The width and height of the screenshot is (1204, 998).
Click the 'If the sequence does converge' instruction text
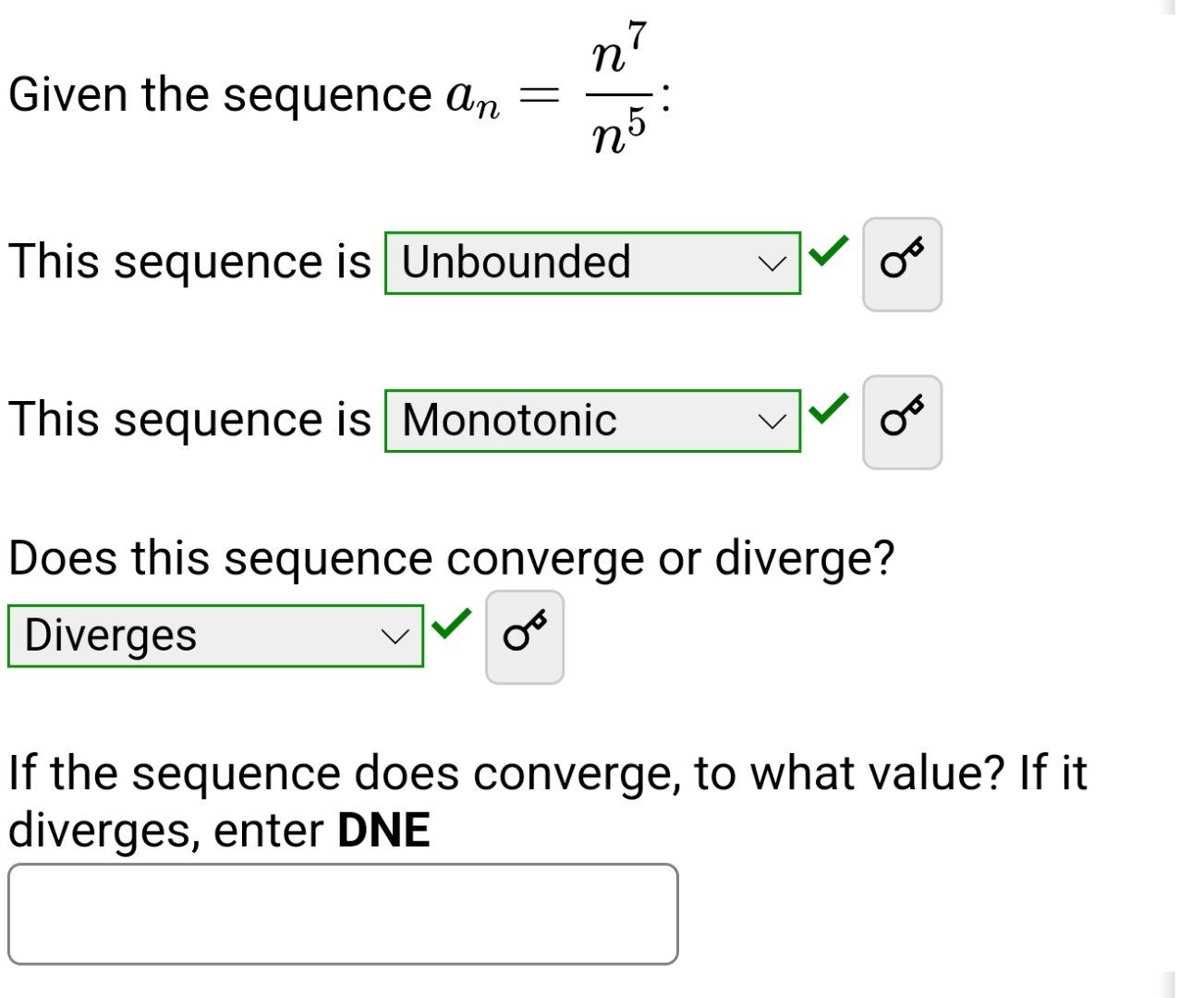pyautogui.click(x=547, y=801)
